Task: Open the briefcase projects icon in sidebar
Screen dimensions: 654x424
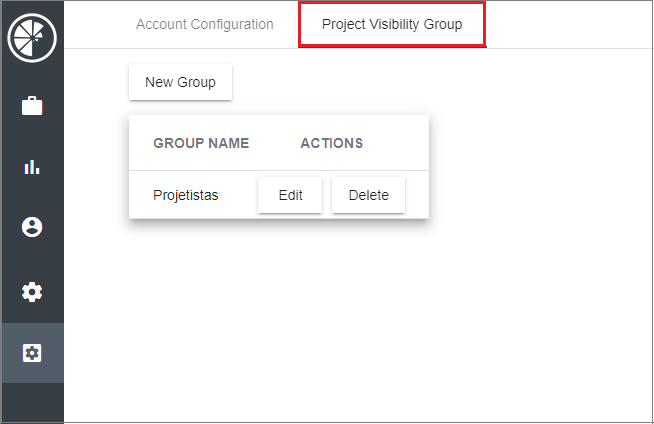Action: (x=32, y=106)
